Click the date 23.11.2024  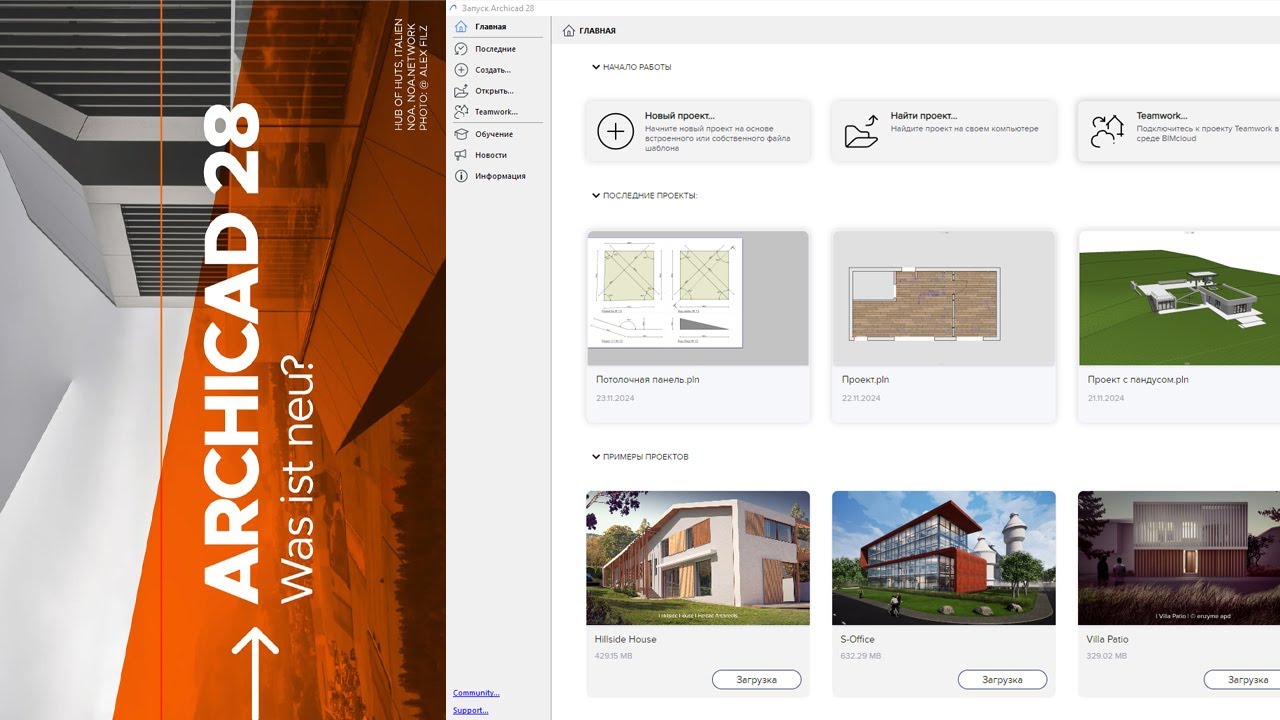click(x=615, y=399)
